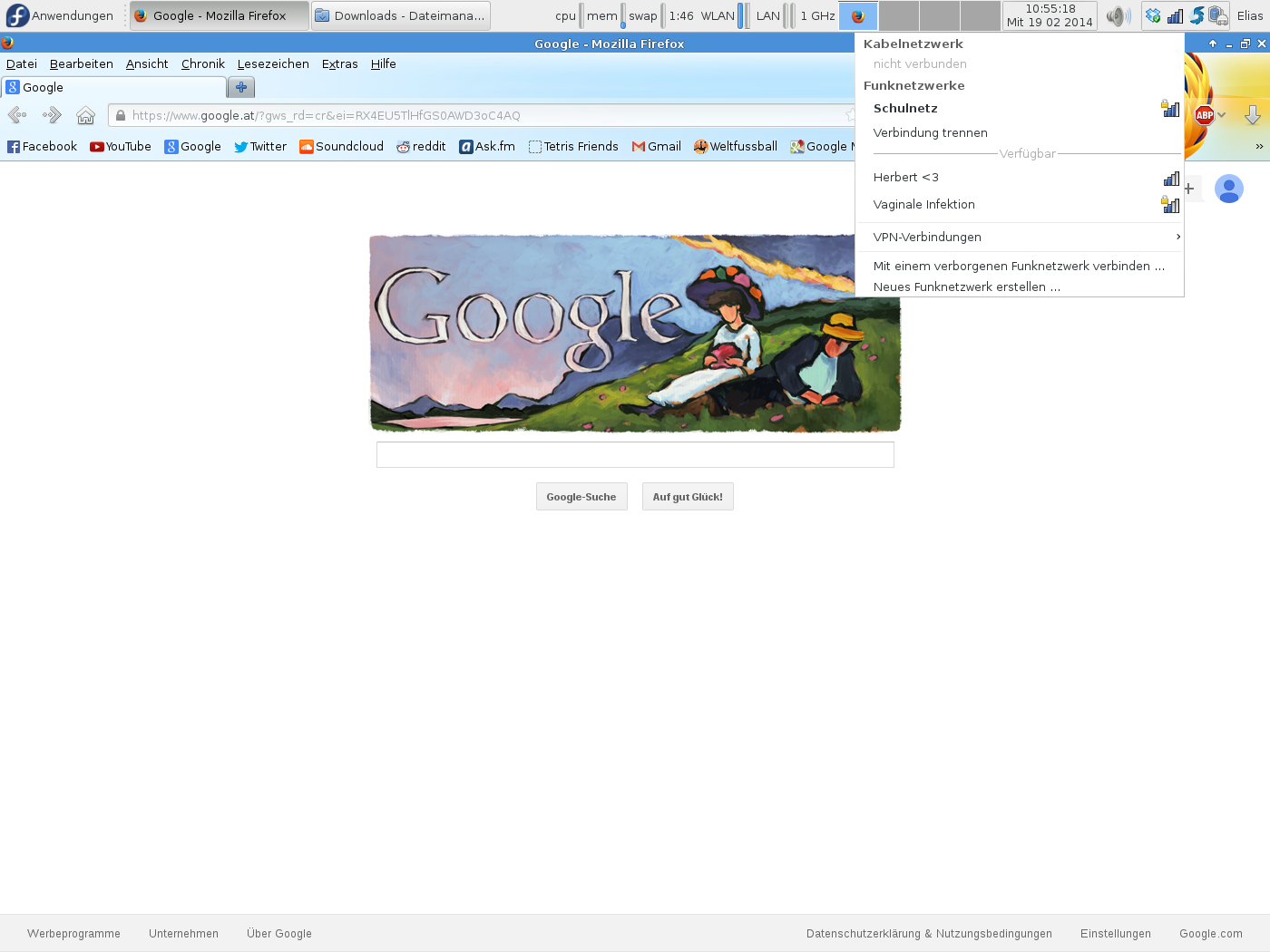Select the Vaginale Infektion wireless network

(x=923, y=205)
